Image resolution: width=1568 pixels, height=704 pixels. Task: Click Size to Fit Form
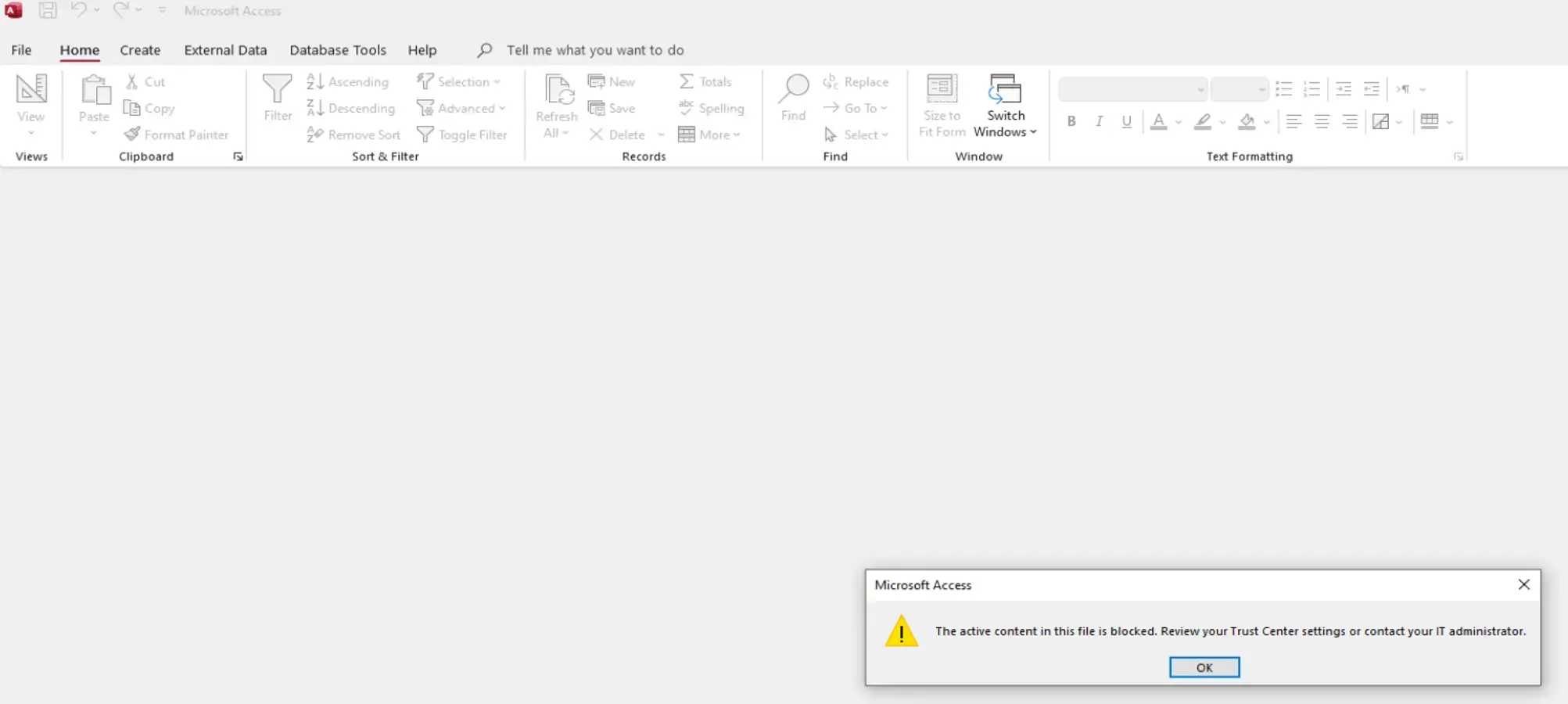[942, 107]
